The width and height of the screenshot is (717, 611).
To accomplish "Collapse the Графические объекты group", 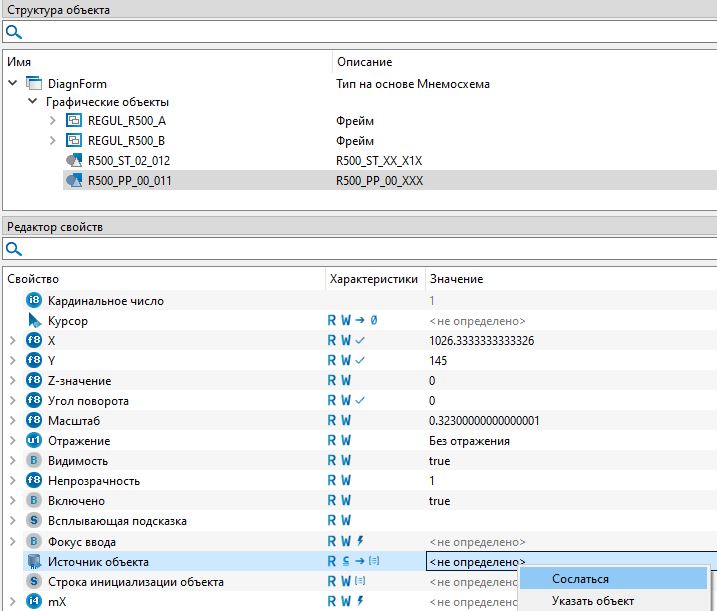I will (x=33, y=102).
